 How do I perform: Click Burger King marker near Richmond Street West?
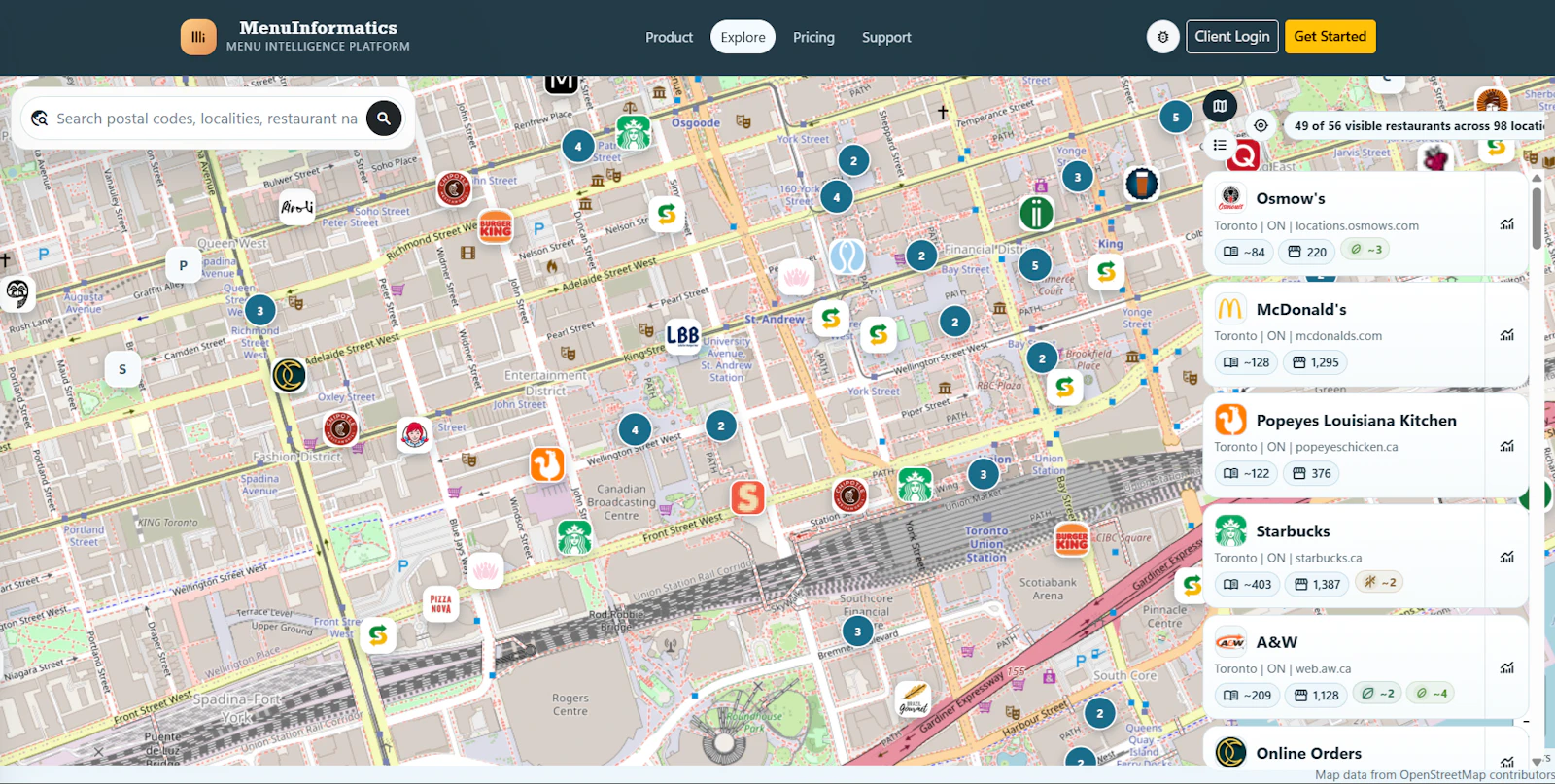pyautogui.click(x=496, y=227)
